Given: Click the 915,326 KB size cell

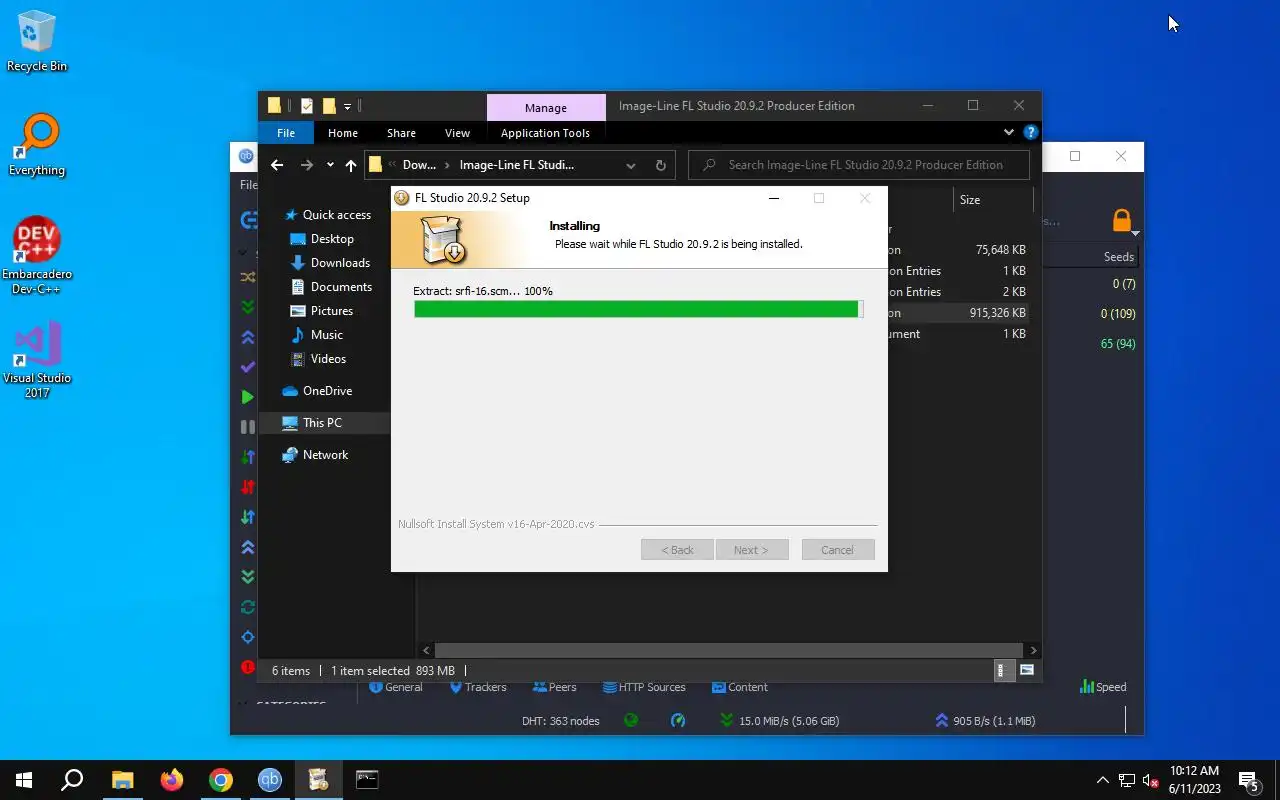Looking at the screenshot, I should [x=997, y=313].
